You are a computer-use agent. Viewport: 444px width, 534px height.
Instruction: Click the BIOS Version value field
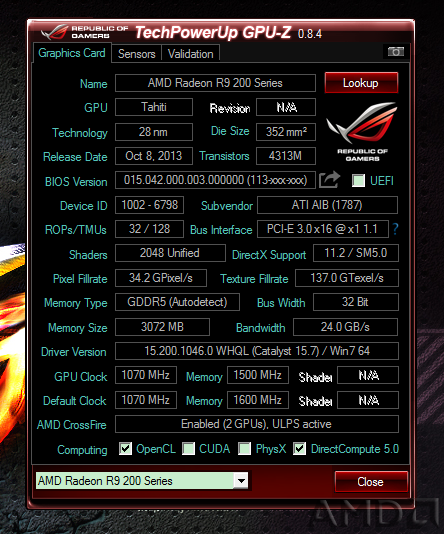215,180
